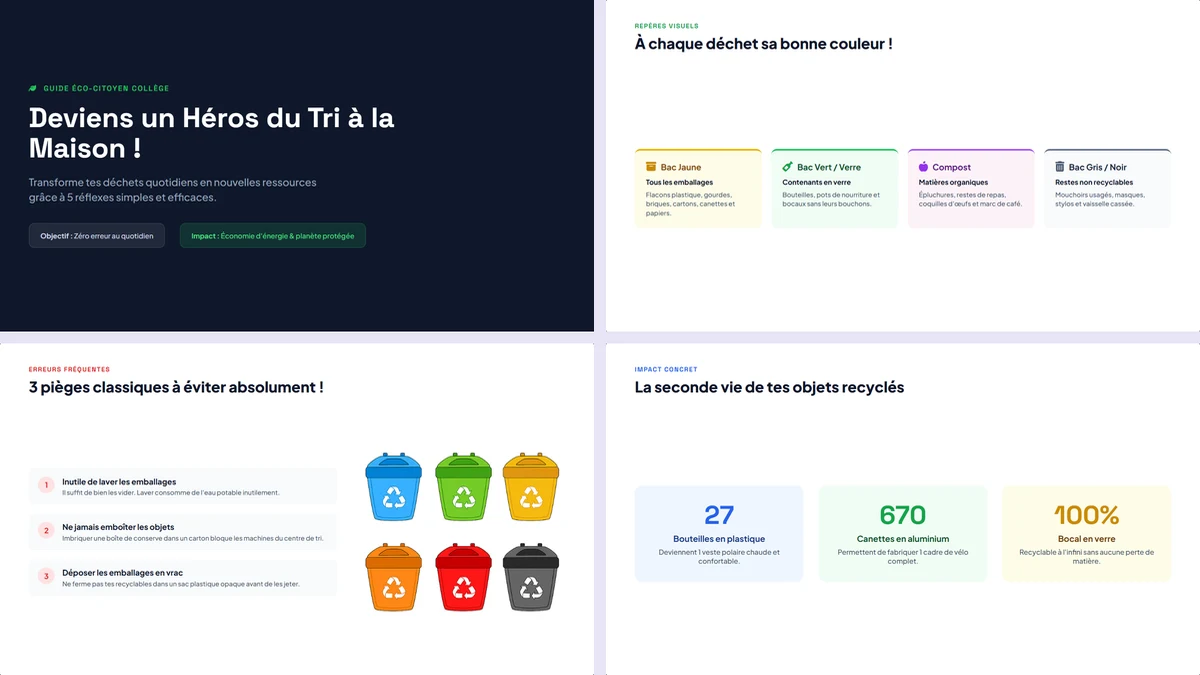
Task: Click the text Inutile de laver les emballages
Action: pyautogui.click(x=119, y=481)
